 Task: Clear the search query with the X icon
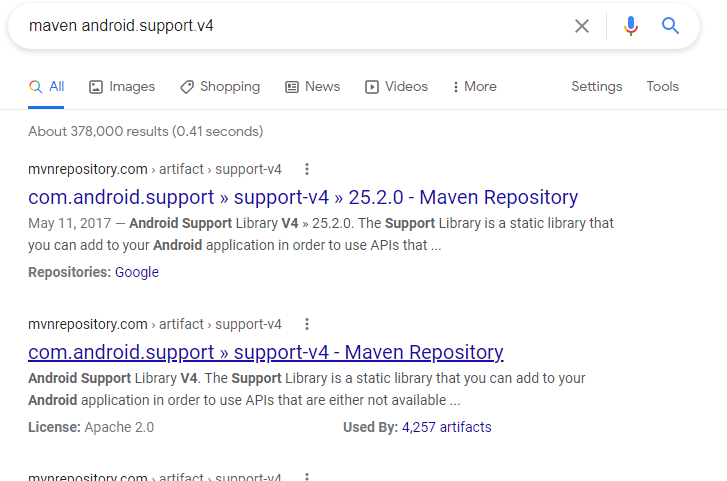(x=582, y=26)
